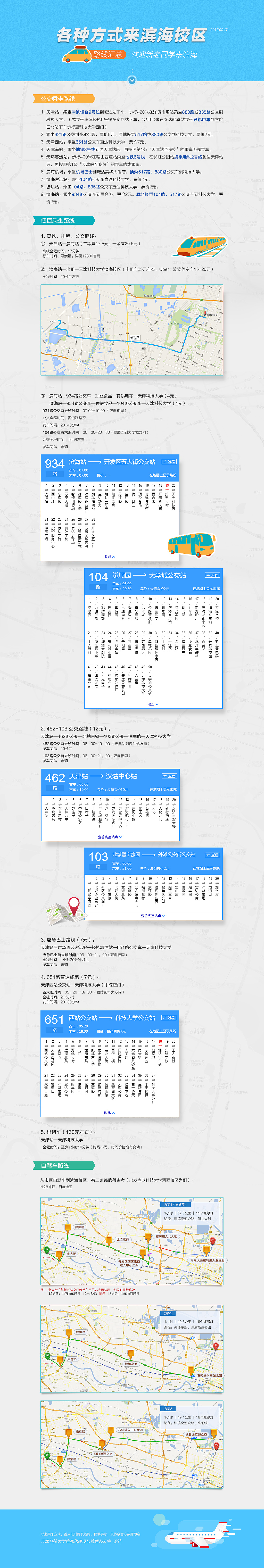Click the down-chevron circle below the header
Viewport: 264px width, 1568px height.
(132, 80)
